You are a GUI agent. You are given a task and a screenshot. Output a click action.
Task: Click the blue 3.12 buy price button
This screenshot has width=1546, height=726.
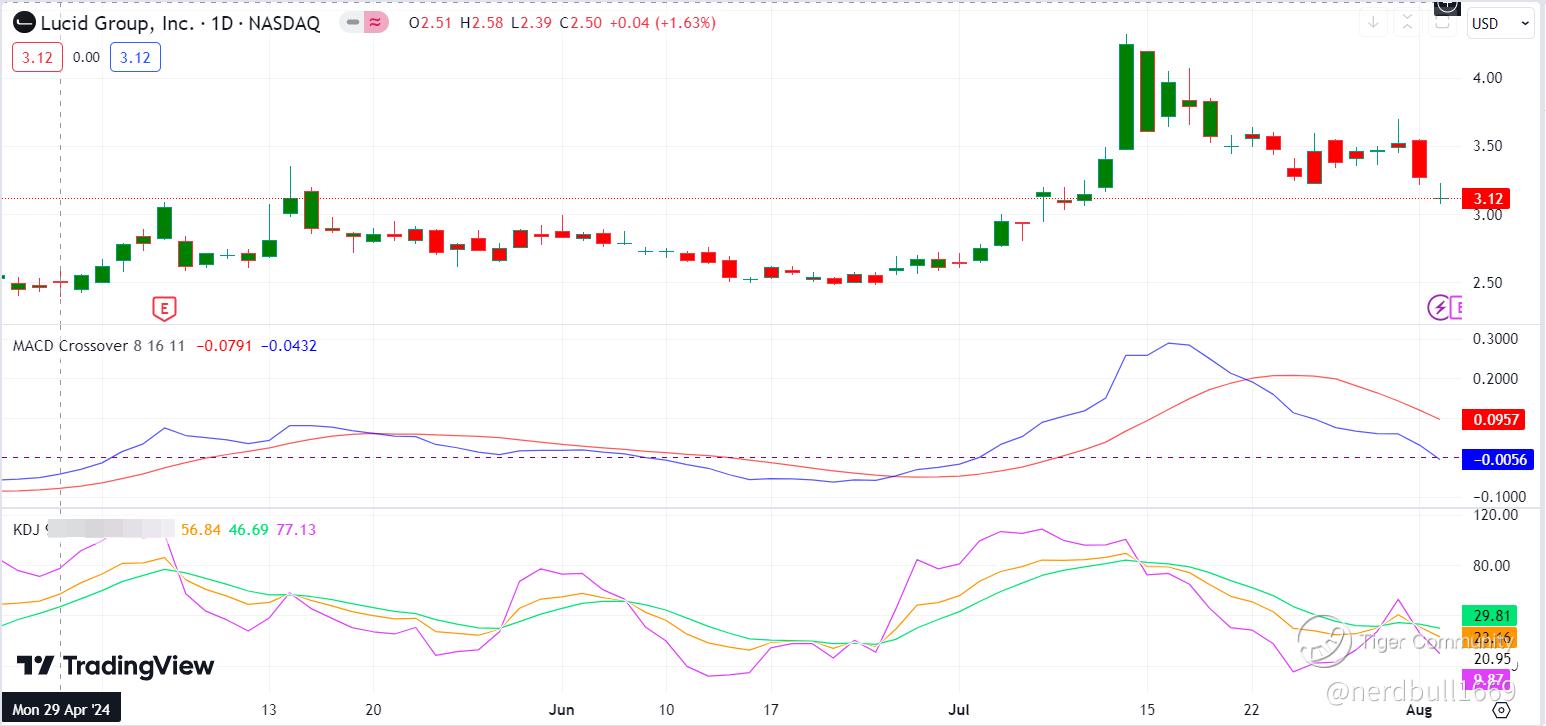point(135,57)
